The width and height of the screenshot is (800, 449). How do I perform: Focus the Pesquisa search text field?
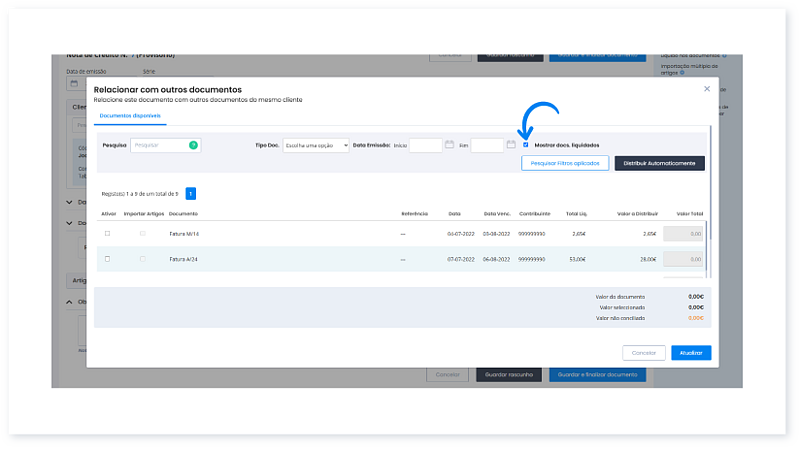tap(159, 145)
